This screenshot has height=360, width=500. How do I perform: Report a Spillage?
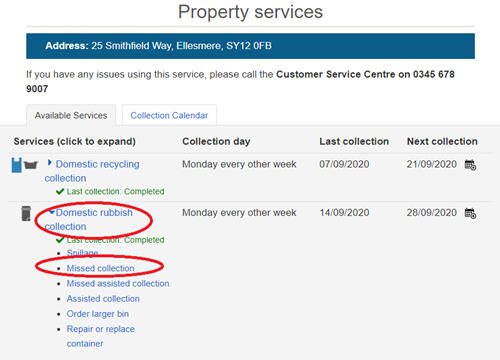click(82, 253)
